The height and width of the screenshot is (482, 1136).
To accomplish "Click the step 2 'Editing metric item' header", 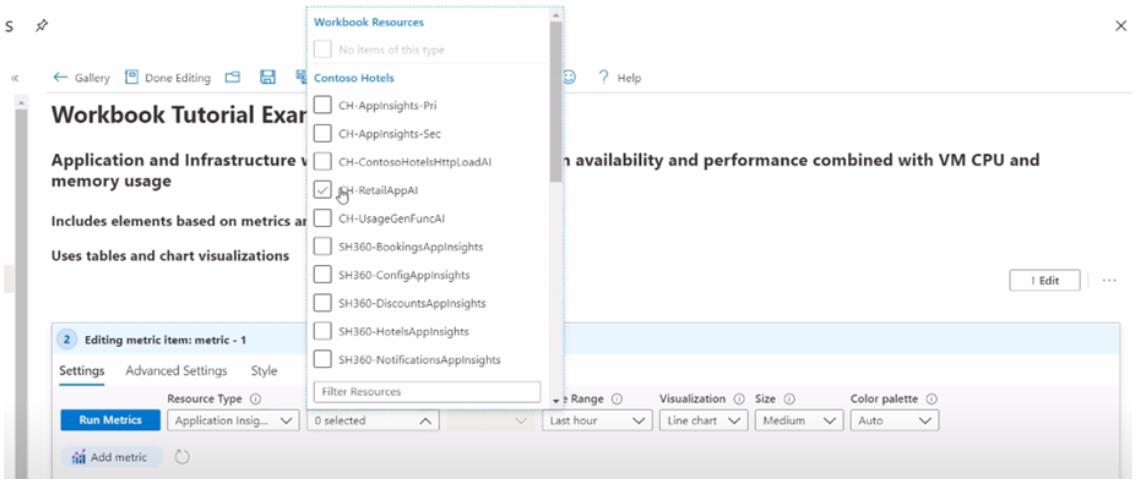I will pyautogui.click(x=586, y=339).
